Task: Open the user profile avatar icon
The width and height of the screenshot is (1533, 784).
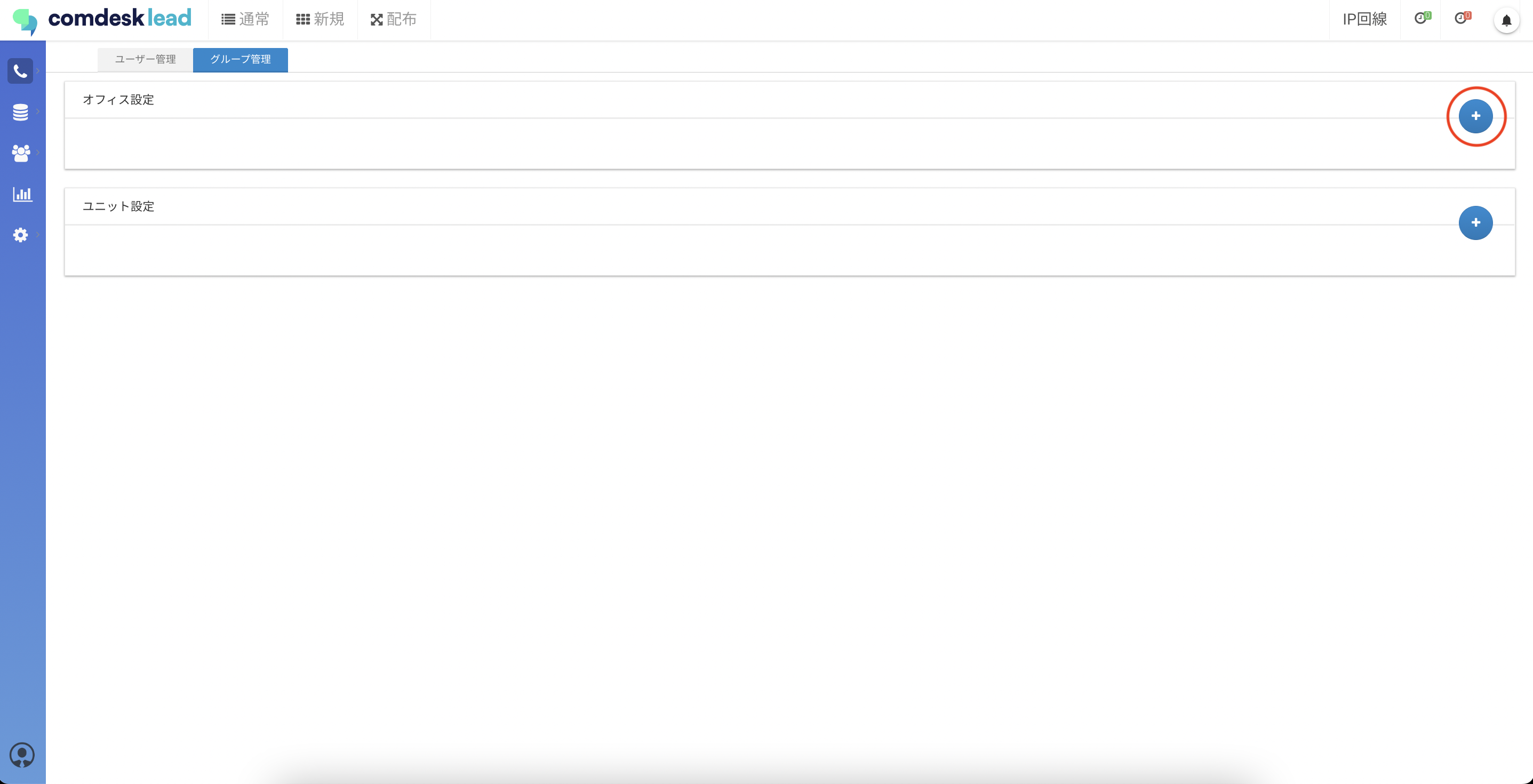Action: point(22,755)
